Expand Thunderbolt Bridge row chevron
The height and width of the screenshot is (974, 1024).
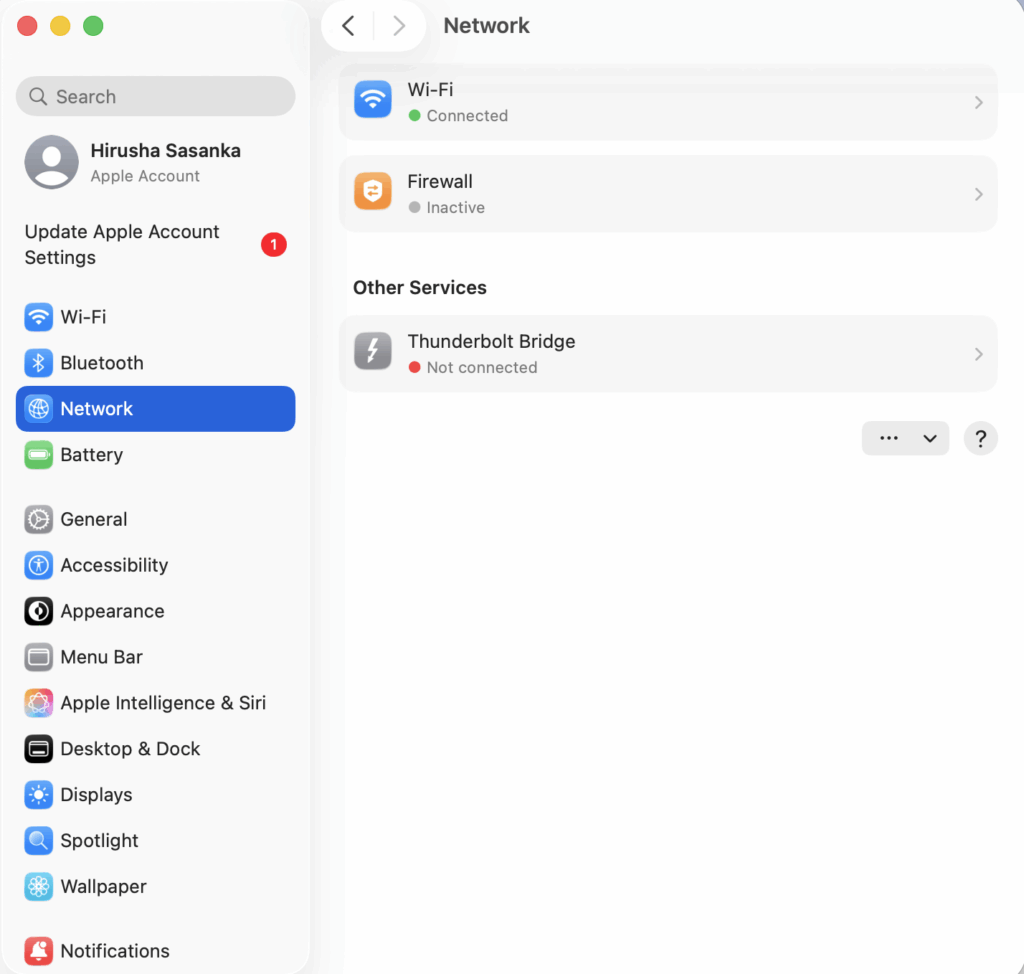point(978,354)
